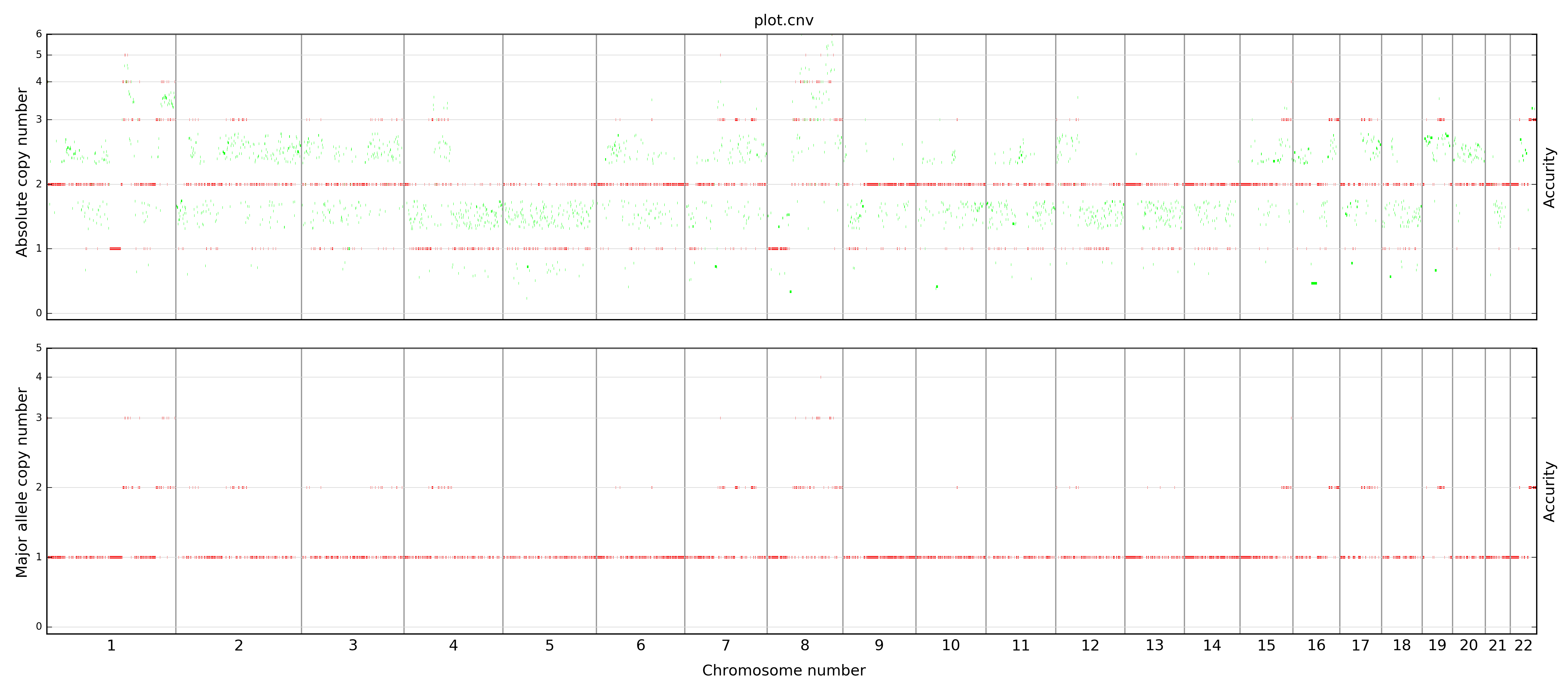Click the Chromosome number x-axis label
This screenshot has width=1568, height=689.
coord(783,671)
